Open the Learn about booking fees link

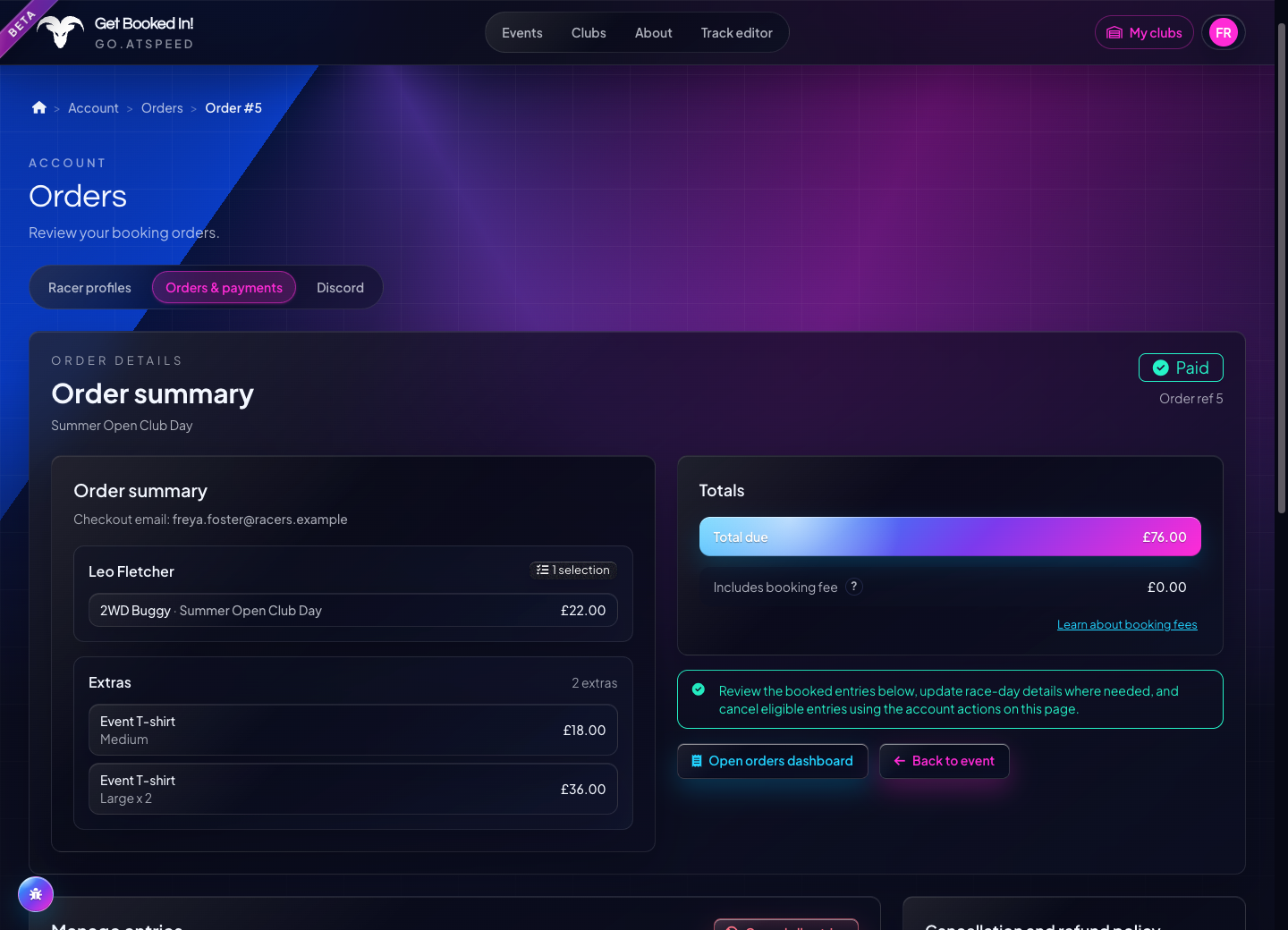[1127, 624]
